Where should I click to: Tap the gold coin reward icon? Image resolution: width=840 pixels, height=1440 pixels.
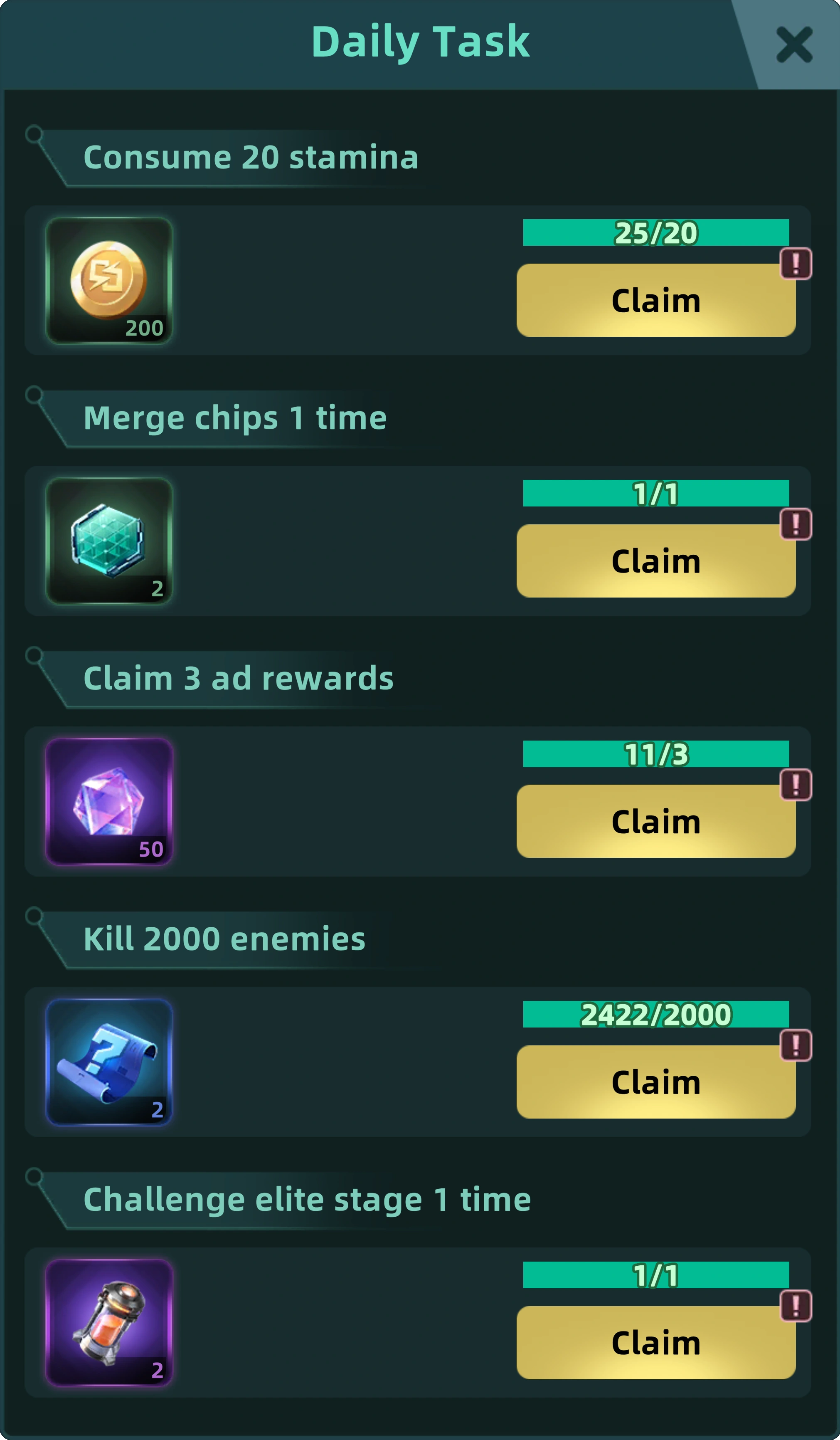[x=108, y=281]
